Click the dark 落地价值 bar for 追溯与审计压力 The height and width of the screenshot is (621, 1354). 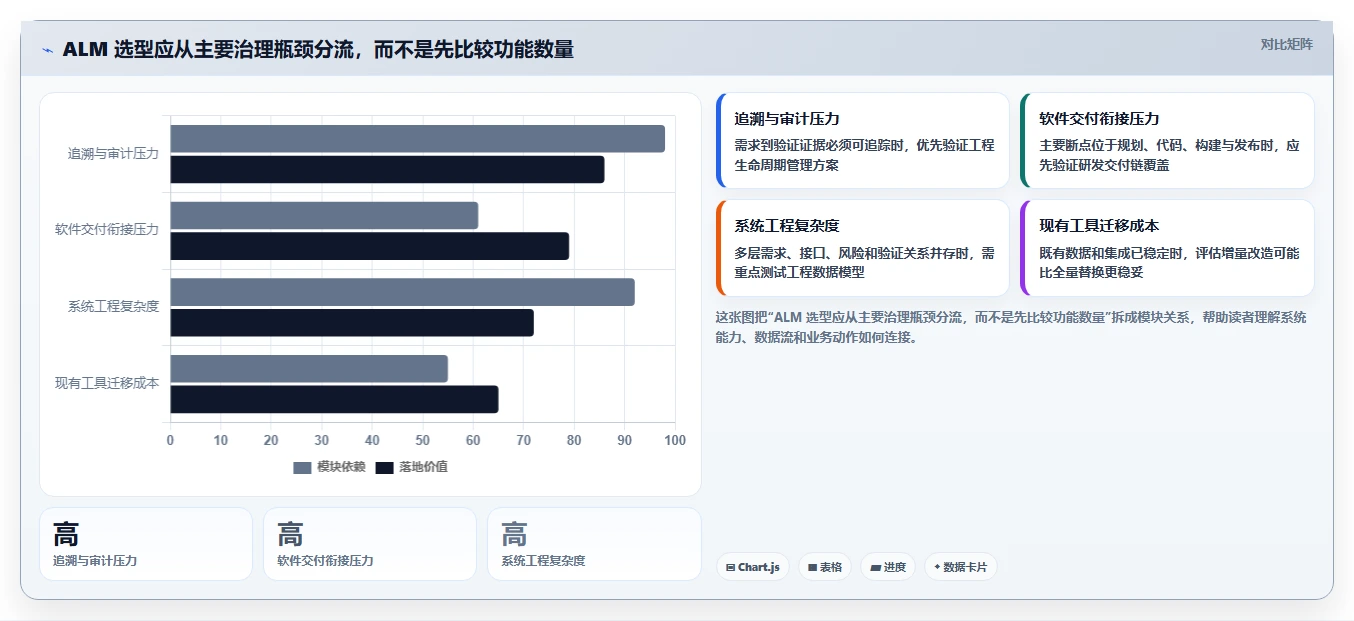coord(387,170)
